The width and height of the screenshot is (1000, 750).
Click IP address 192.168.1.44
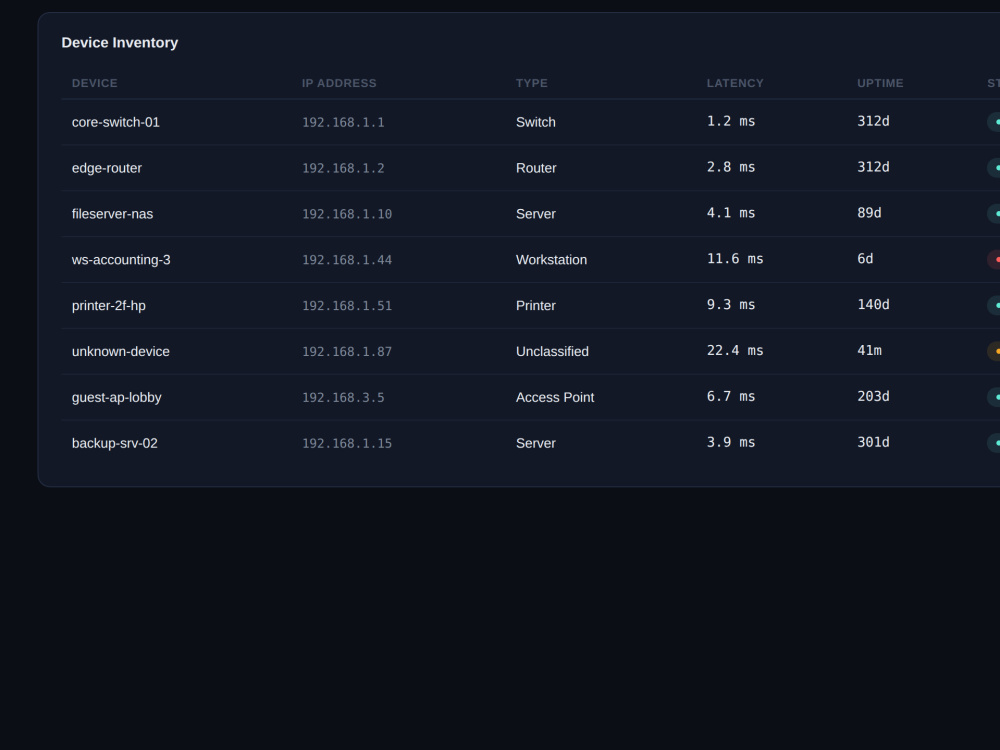click(347, 260)
